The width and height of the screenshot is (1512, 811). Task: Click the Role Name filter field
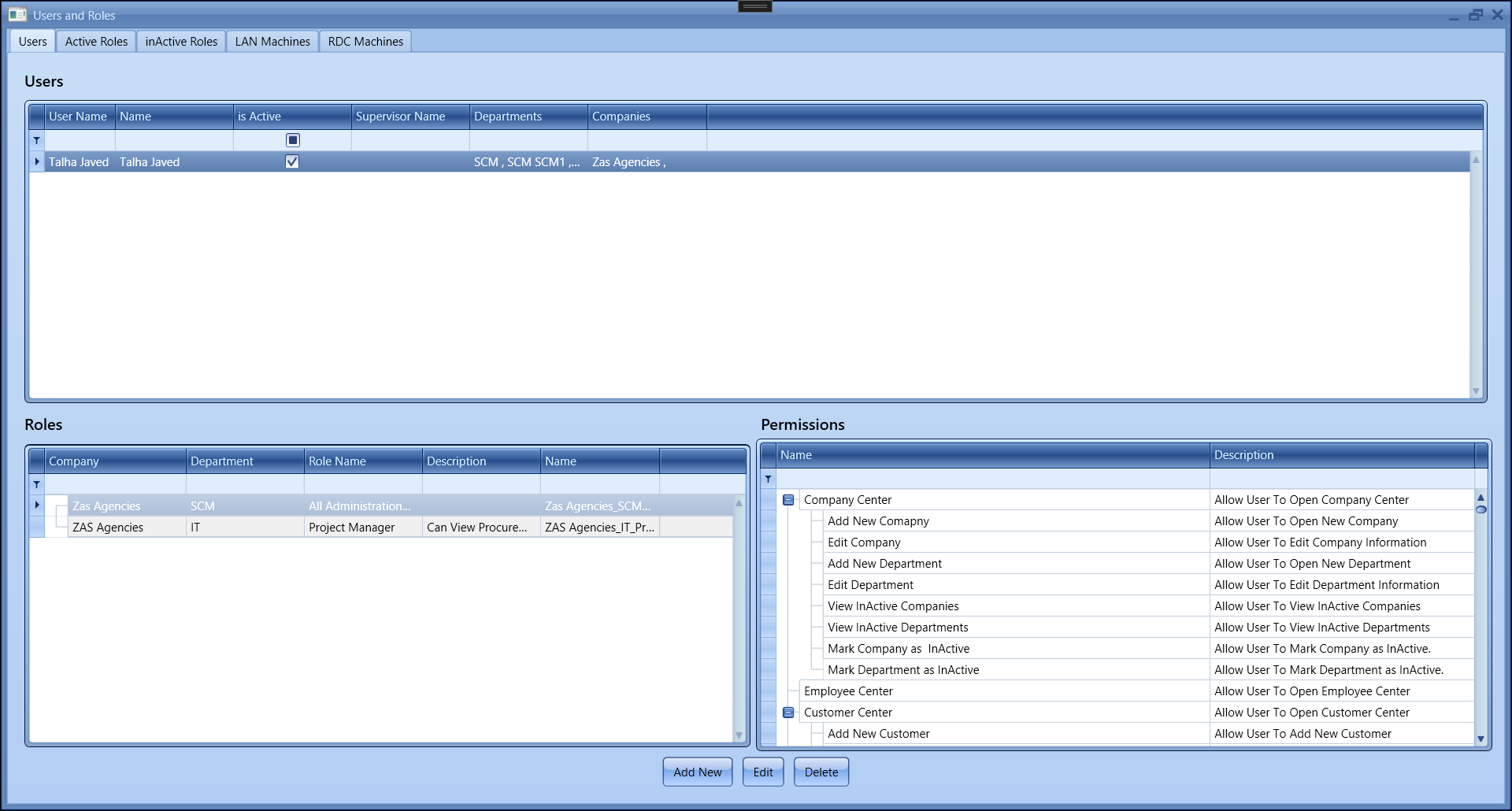[x=363, y=484]
